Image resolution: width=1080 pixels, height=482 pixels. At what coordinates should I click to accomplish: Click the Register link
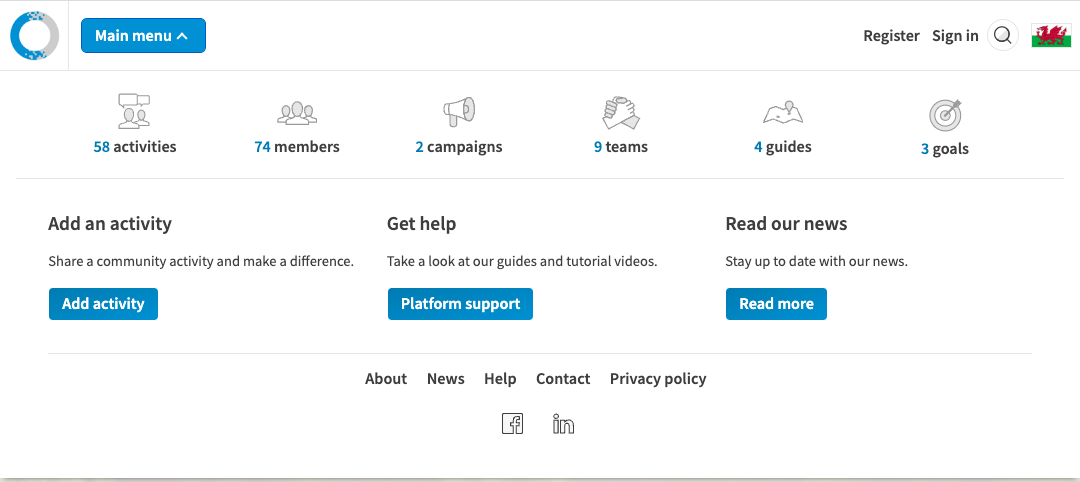pyautogui.click(x=891, y=36)
